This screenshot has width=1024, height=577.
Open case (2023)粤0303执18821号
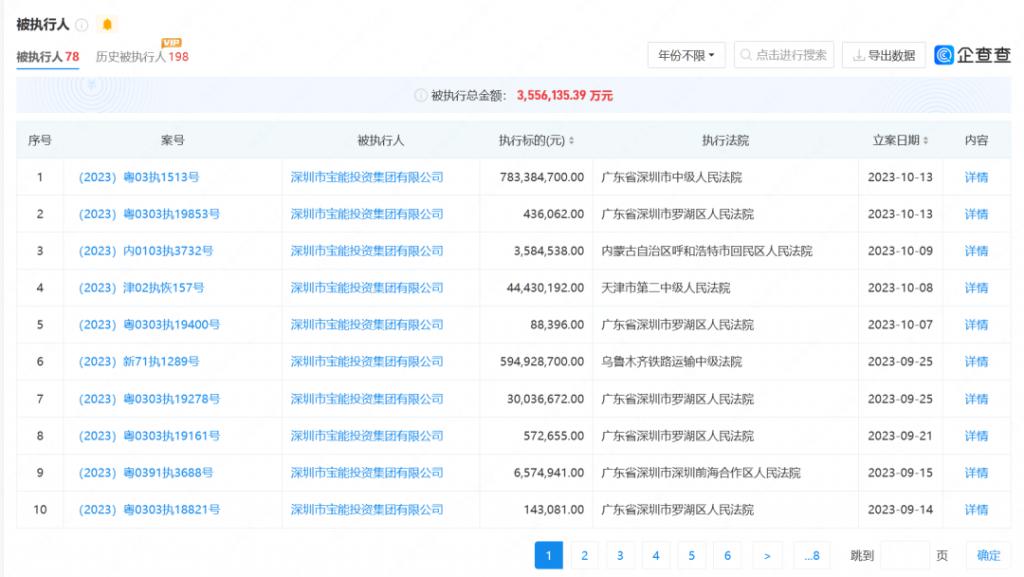click(149, 510)
